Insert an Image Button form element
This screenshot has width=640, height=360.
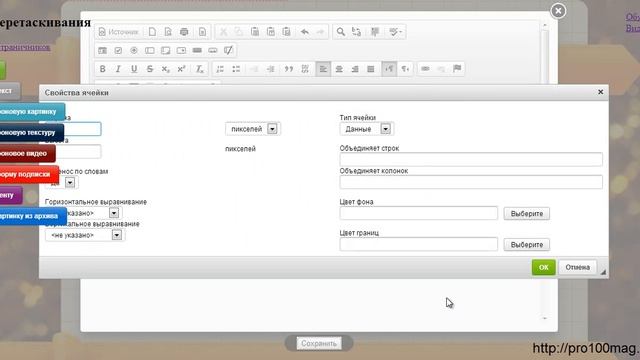coord(213,50)
